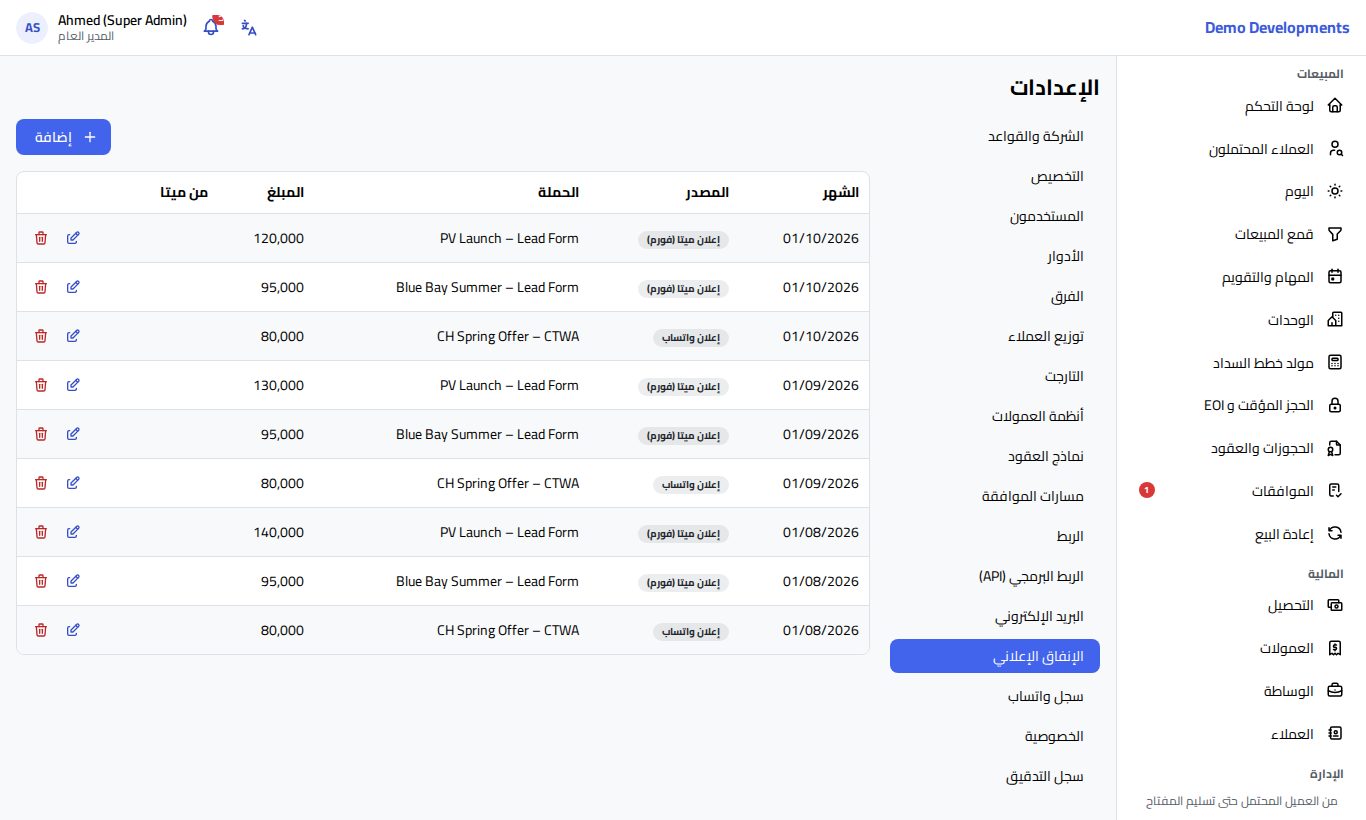
Task: Open سجل واتساب settings tab
Action: coord(994,696)
